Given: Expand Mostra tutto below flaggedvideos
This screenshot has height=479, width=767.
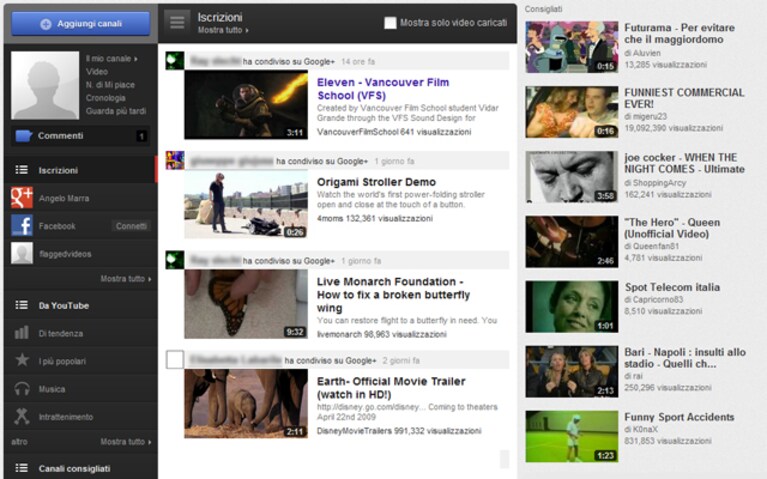Looking at the screenshot, I should click(x=126, y=279).
